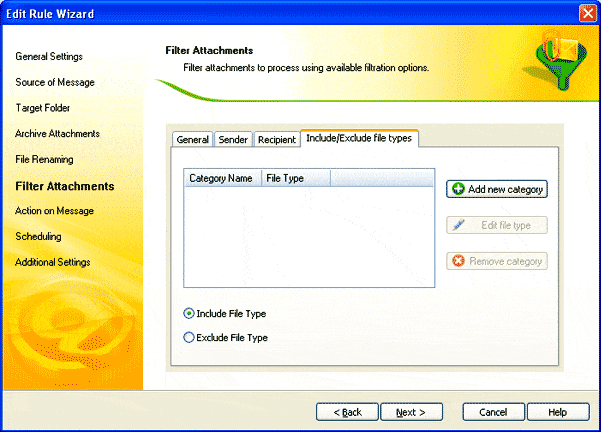
Task: Open Archive Attachments step
Action: (57, 133)
